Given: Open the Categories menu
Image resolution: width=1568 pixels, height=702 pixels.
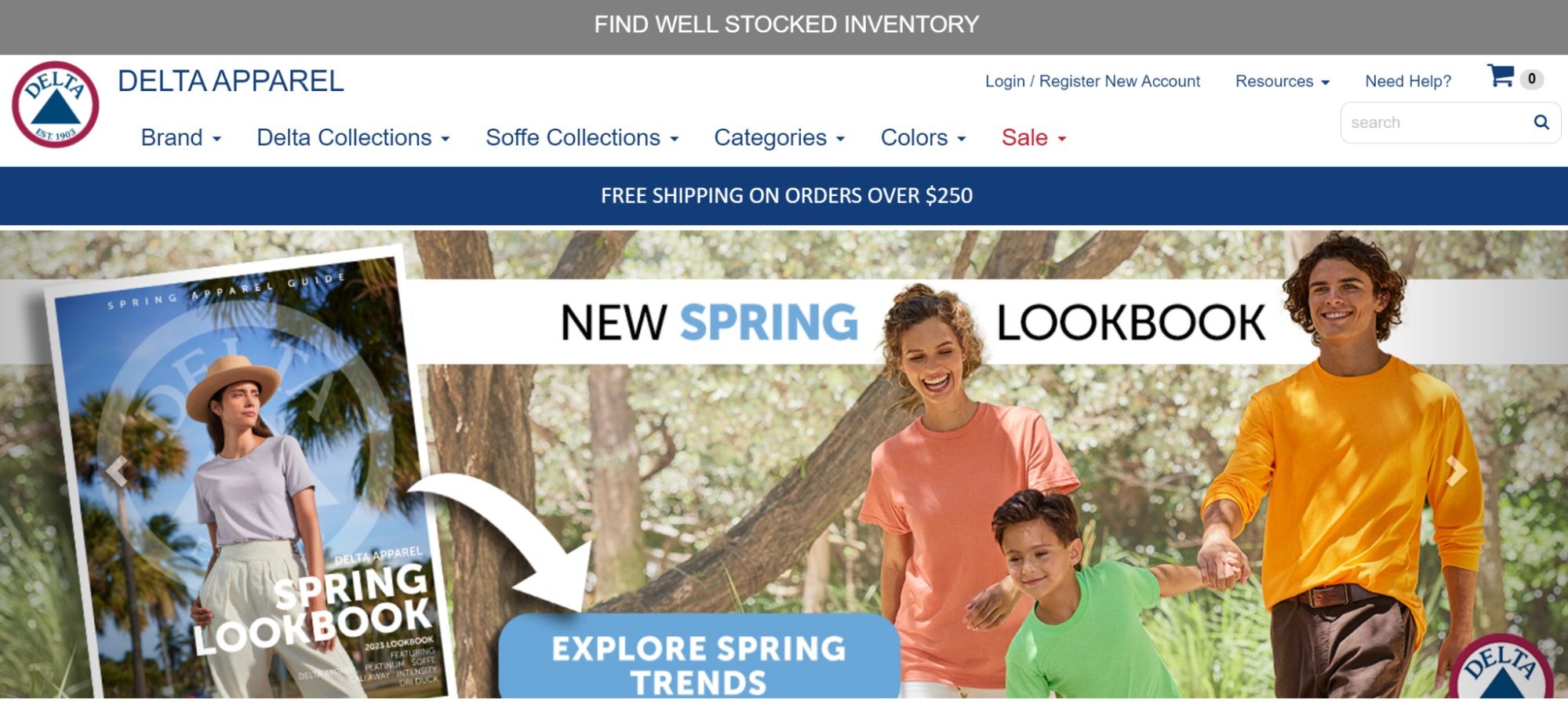Looking at the screenshot, I should pos(779,138).
